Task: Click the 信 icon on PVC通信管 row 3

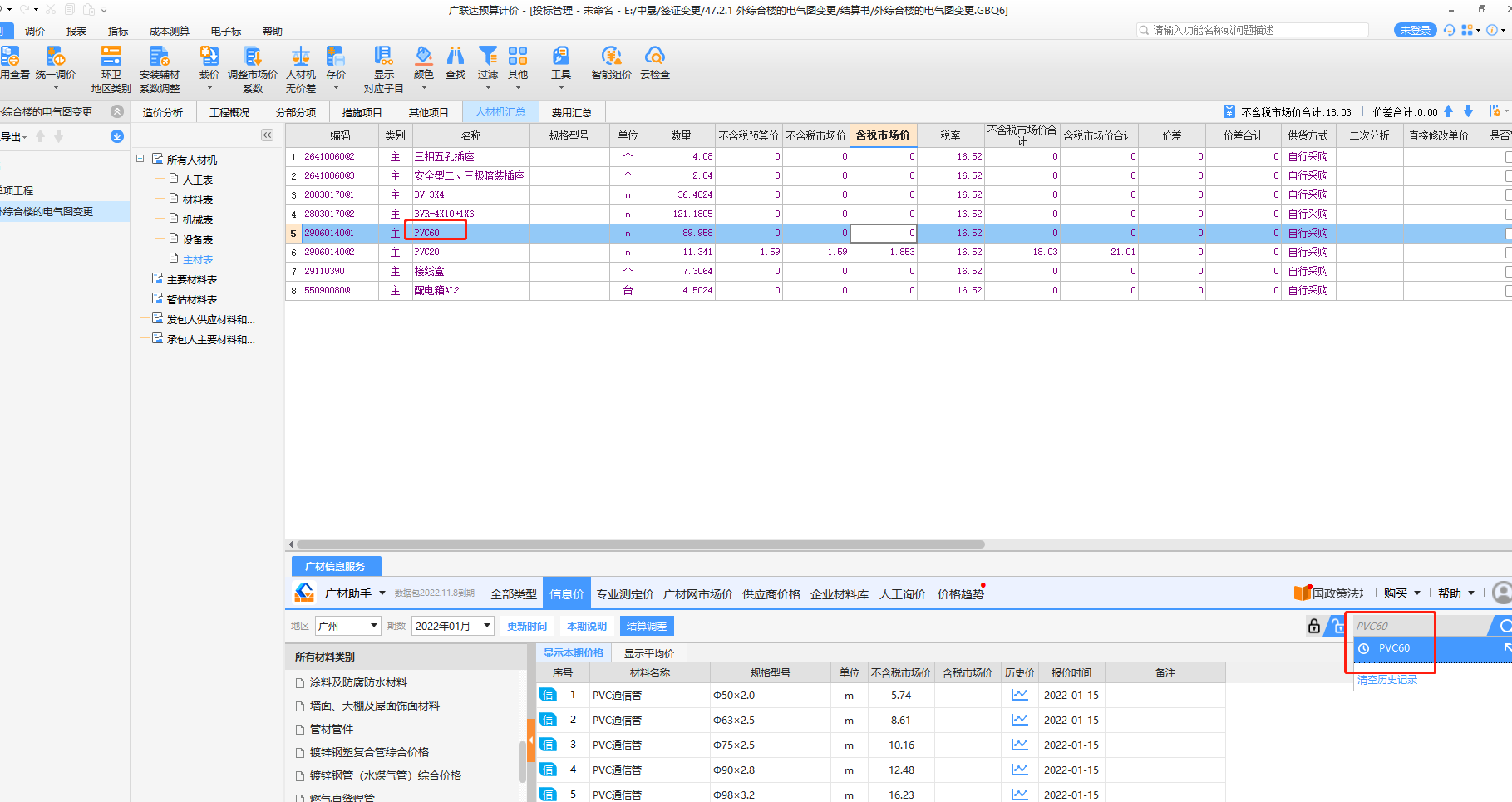Action: coord(548,745)
